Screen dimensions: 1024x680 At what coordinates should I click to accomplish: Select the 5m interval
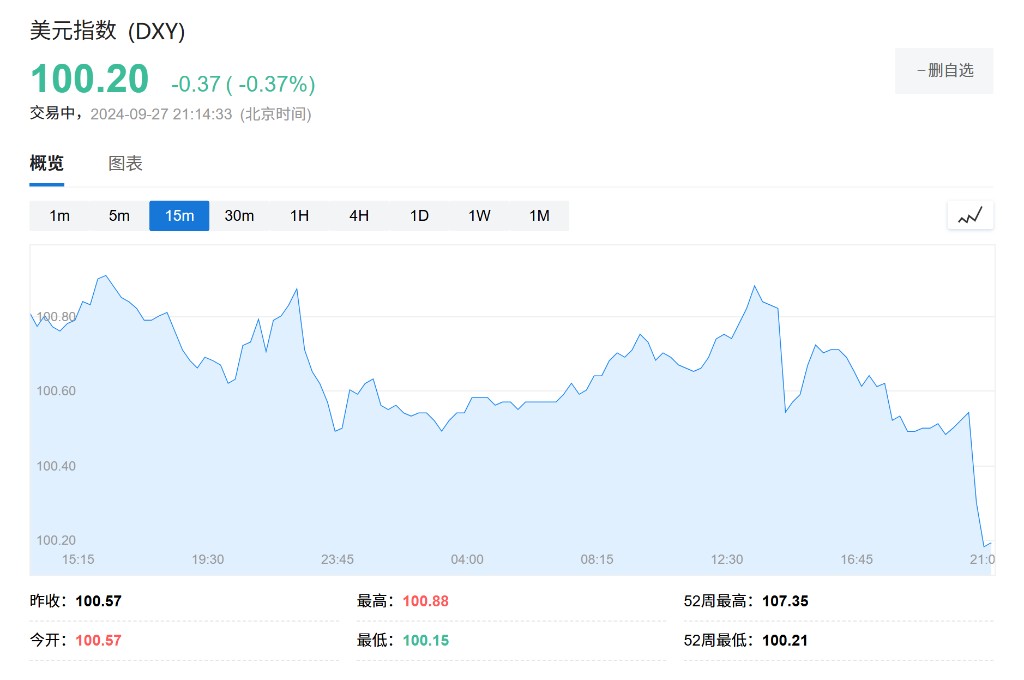point(120,216)
